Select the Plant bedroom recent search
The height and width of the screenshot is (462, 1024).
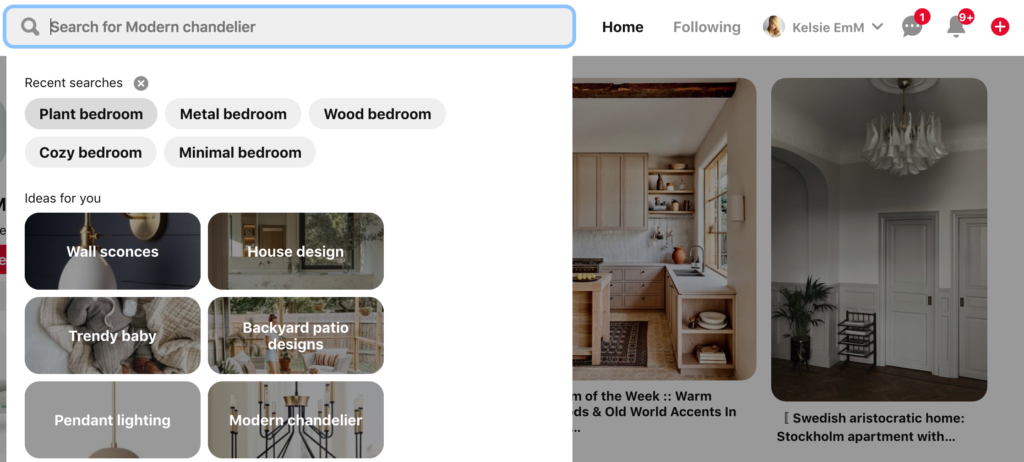[91, 114]
